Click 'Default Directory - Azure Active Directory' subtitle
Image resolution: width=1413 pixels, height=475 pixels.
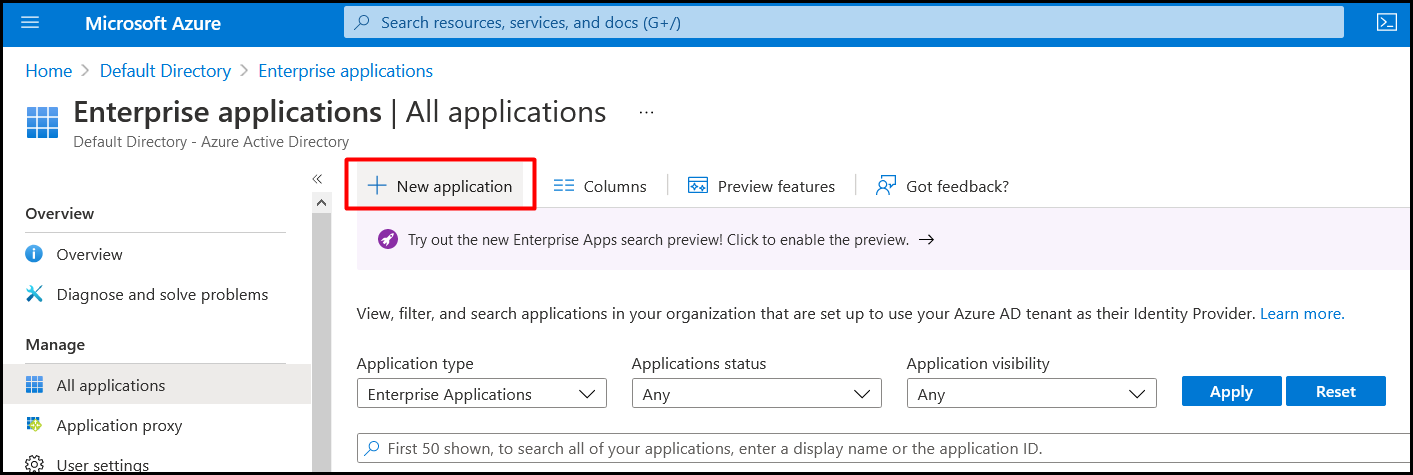(x=211, y=142)
